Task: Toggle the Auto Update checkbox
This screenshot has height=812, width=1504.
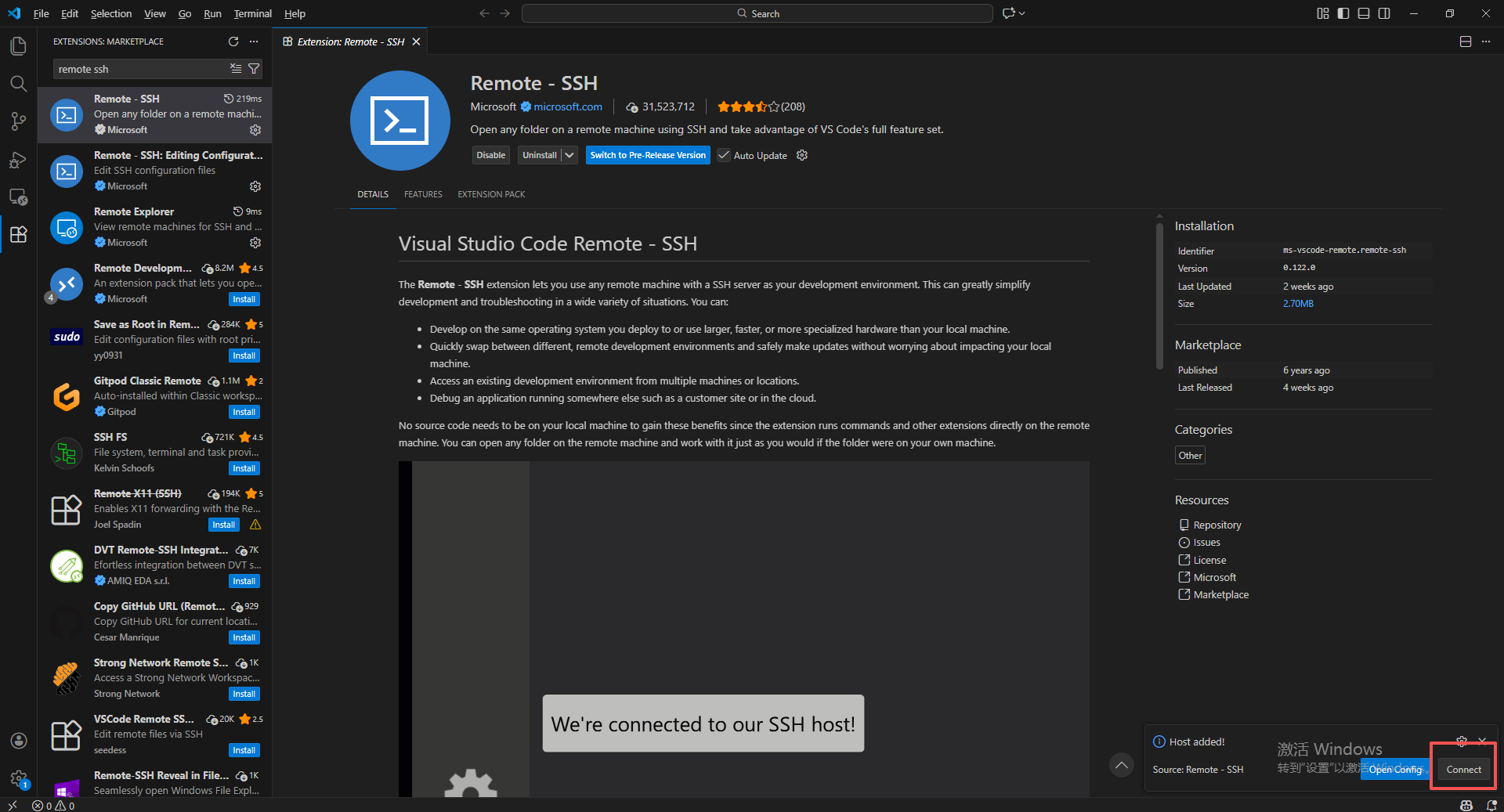Action: (x=724, y=155)
